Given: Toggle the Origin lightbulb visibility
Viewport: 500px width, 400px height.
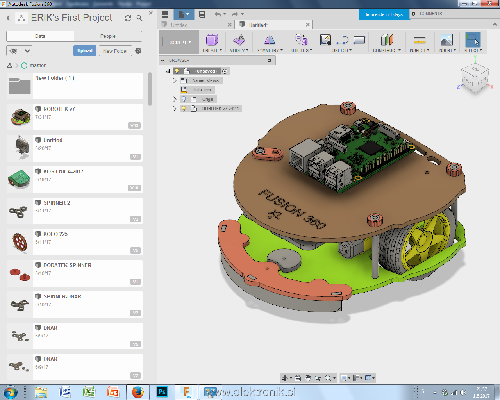Looking at the screenshot, I should click(184, 99).
